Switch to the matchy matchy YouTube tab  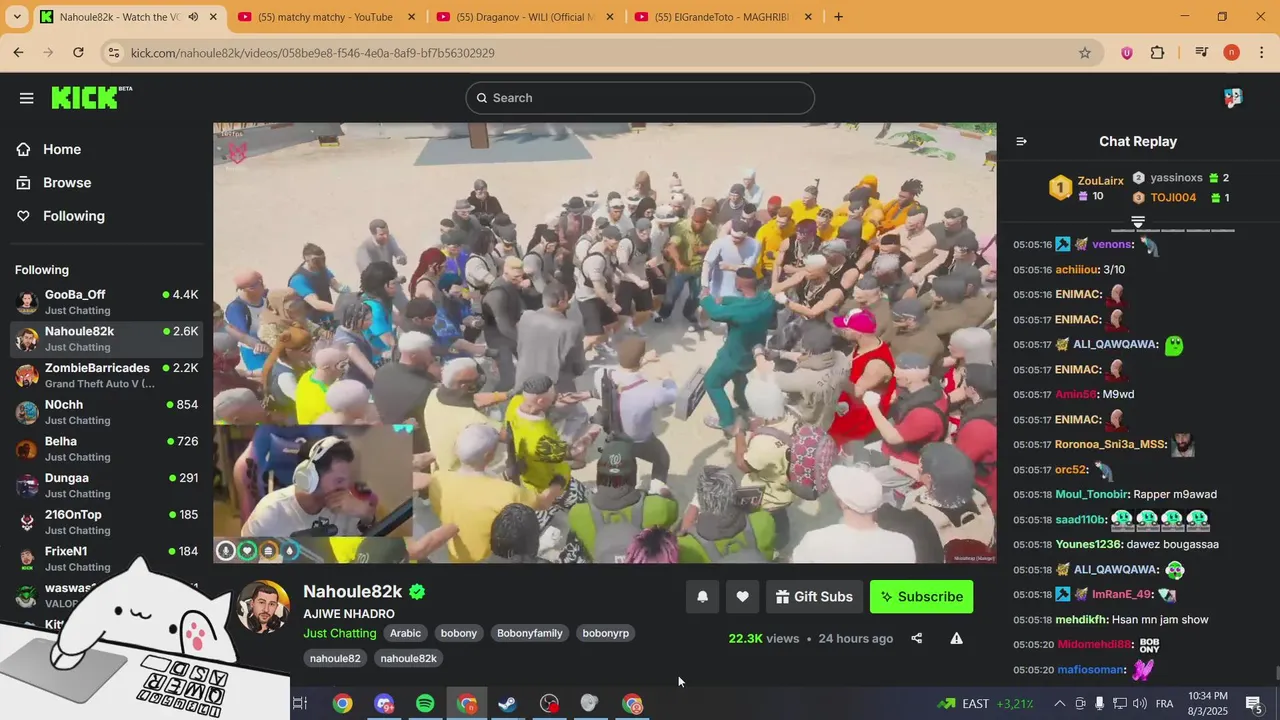point(325,17)
